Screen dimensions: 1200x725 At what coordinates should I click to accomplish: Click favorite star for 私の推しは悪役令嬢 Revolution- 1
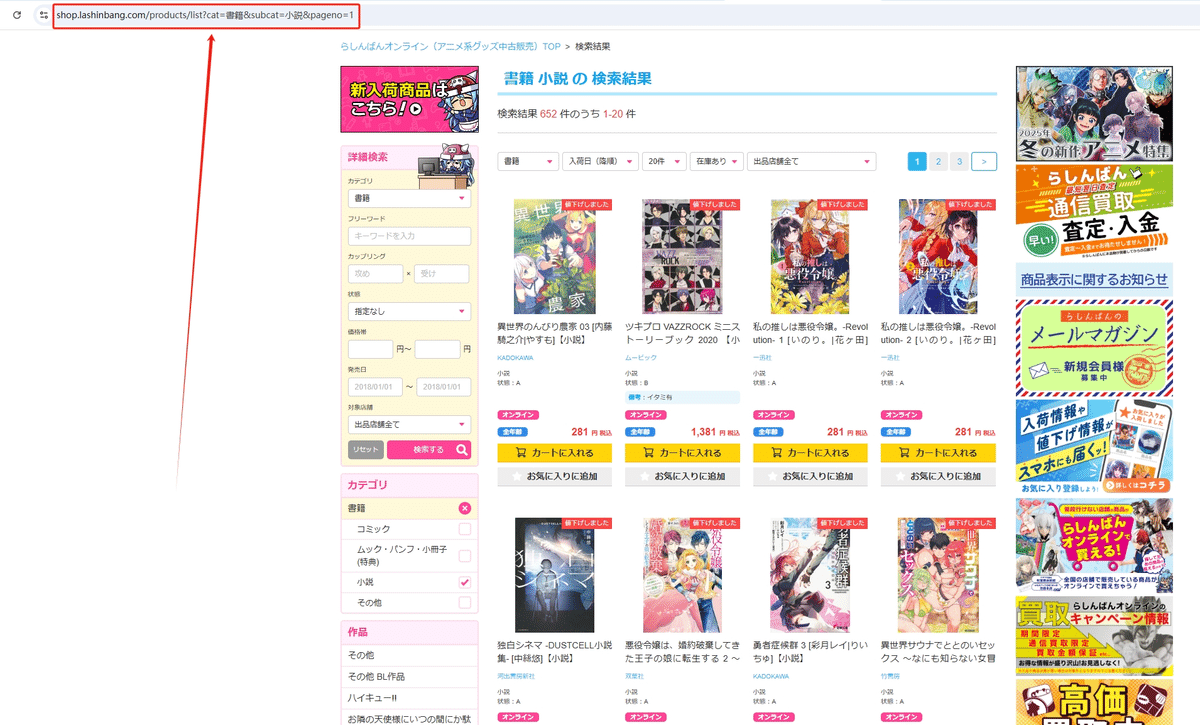773,477
